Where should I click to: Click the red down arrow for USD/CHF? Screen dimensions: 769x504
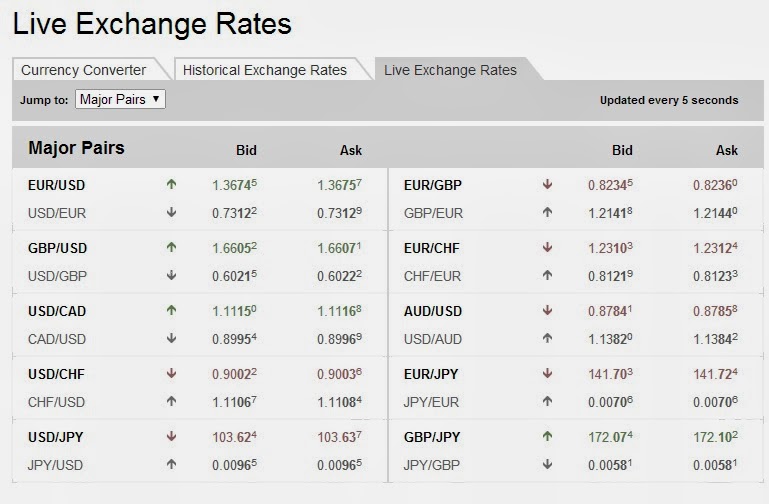coord(171,373)
